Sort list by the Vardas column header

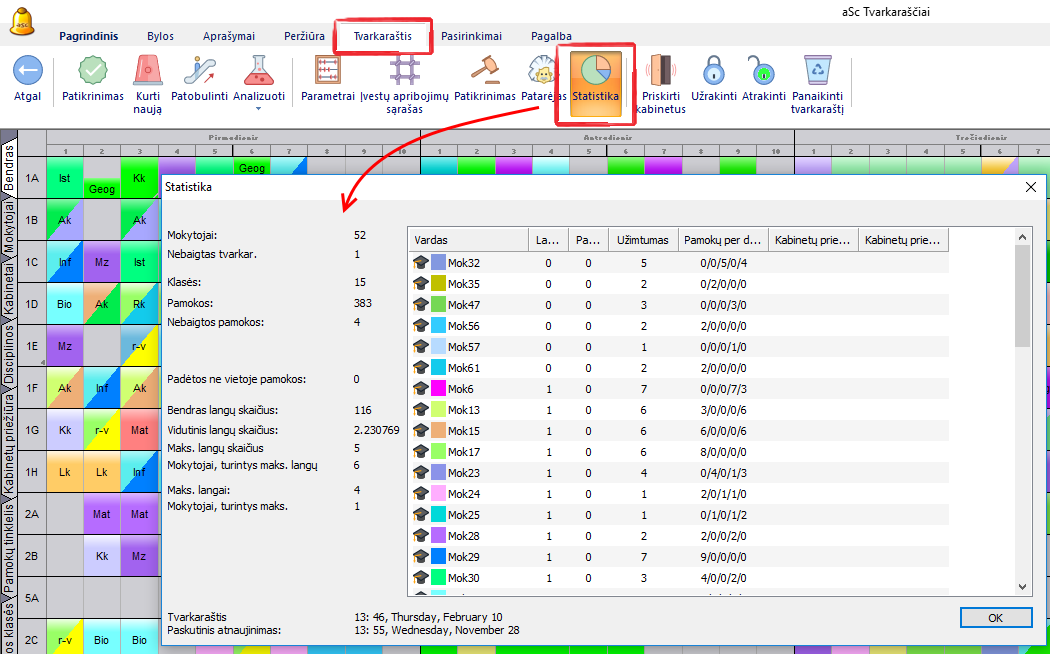pos(468,240)
